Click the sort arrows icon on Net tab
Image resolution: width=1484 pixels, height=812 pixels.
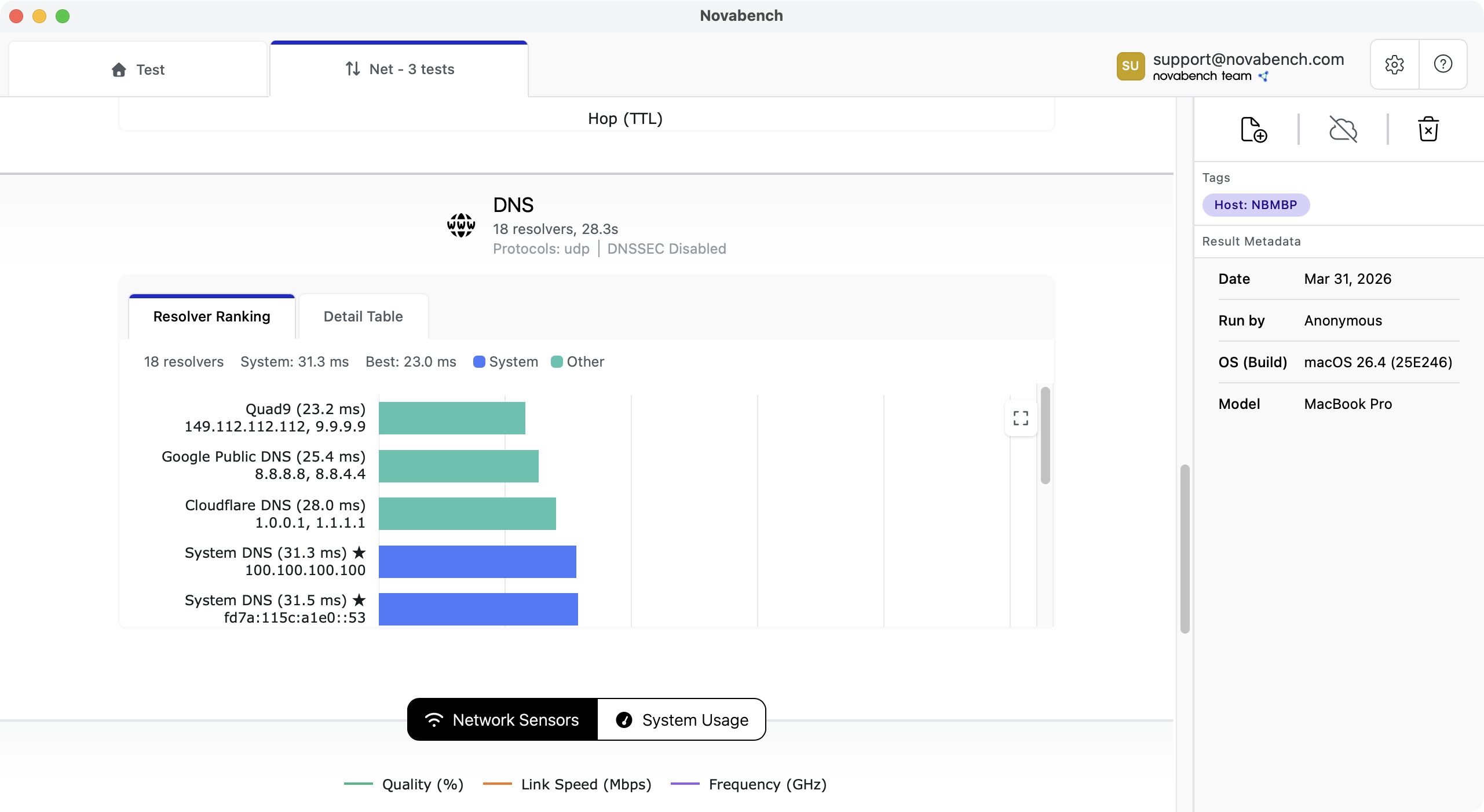click(353, 69)
